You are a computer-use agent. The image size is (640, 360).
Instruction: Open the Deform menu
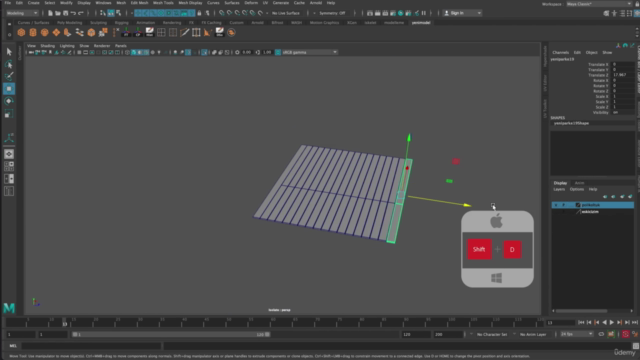pyautogui.click(x=251, y=3)
